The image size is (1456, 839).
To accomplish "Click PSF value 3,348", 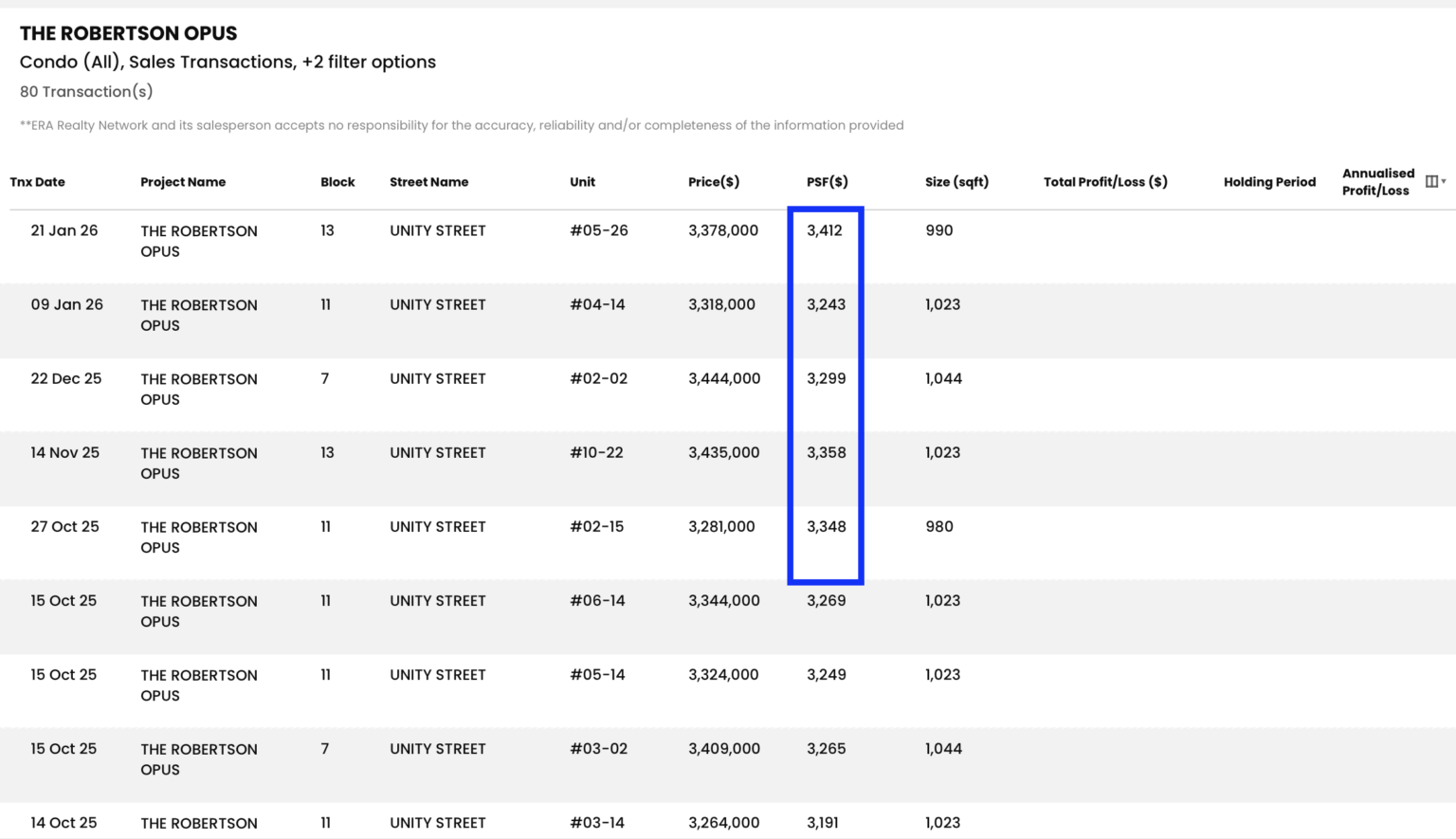I will tap(827, 526).
